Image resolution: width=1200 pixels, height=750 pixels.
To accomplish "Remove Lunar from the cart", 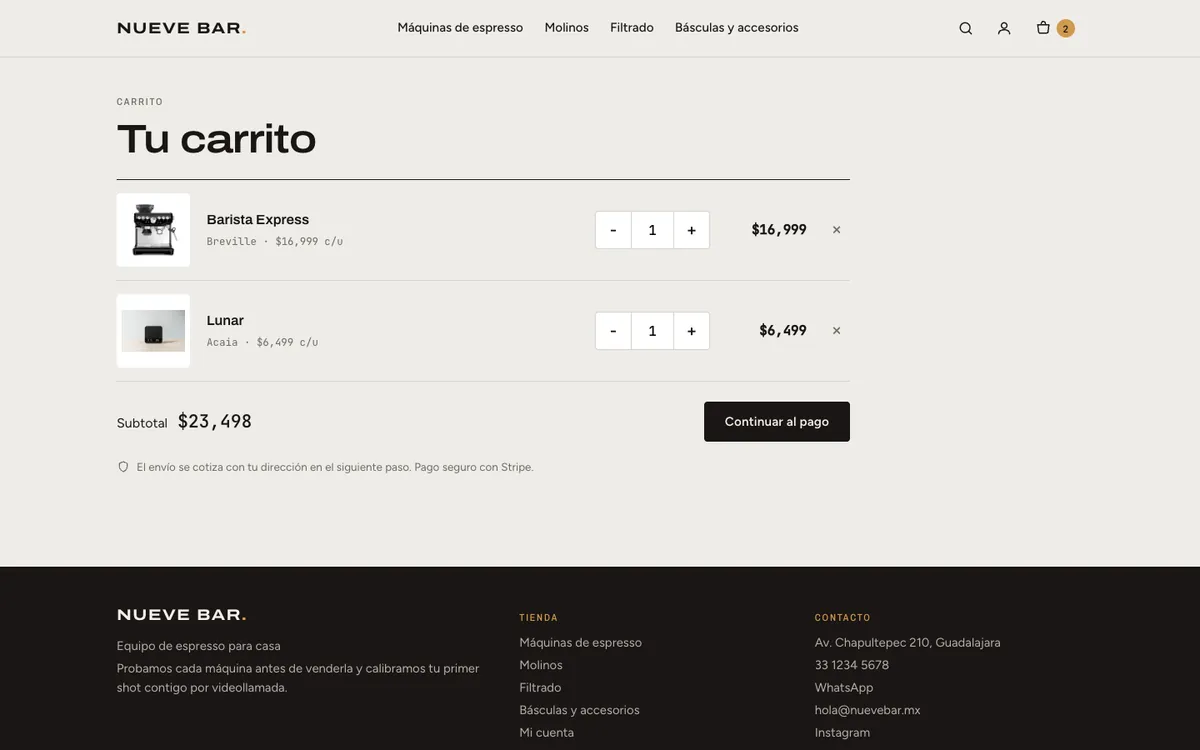I will (837, 331).
